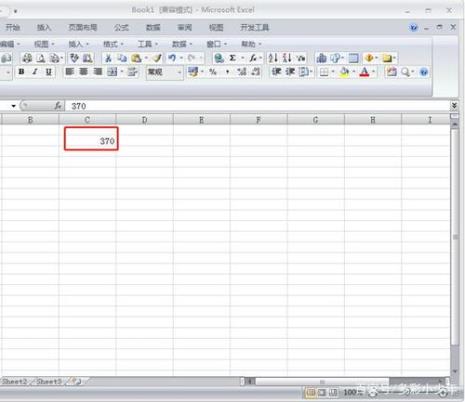The height and width of the screenshot is (402, 465).
Task: Insert a hyperlink via the globe icon
Action: pos(219,58)
